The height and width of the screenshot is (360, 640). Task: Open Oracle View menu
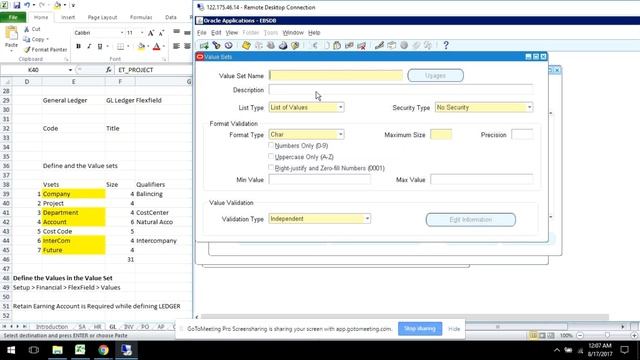click(231, 33)
